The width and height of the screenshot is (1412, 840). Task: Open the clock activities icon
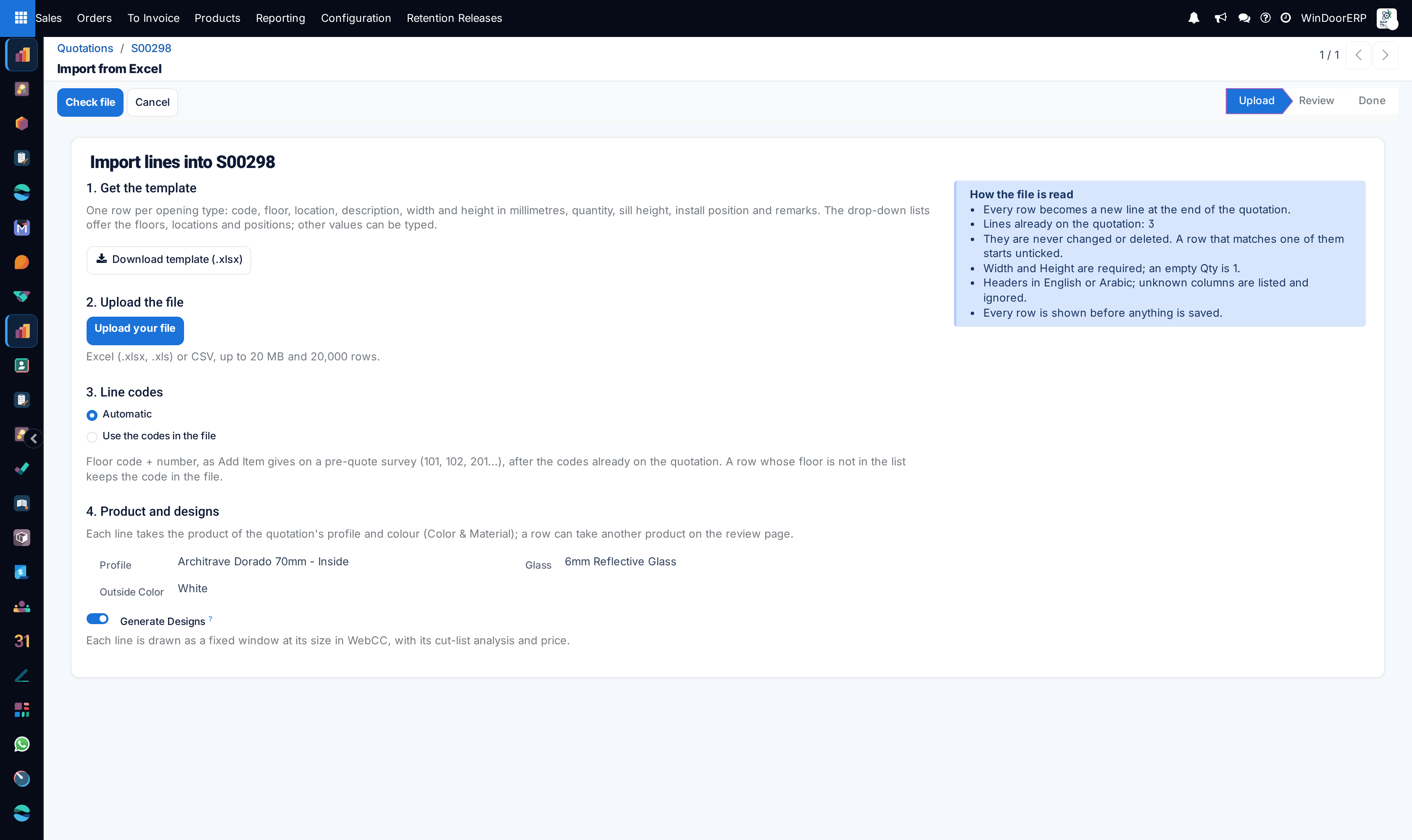point(1285,18)
